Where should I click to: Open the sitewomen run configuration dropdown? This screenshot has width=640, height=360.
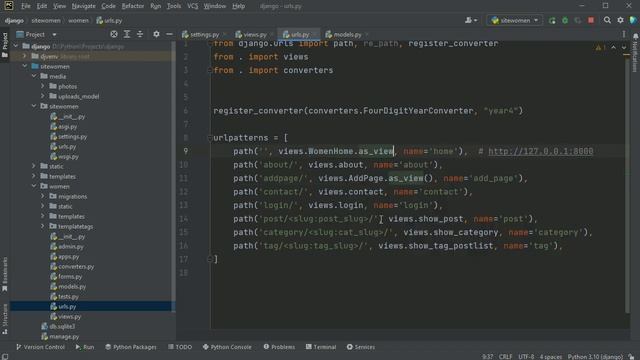514,20
